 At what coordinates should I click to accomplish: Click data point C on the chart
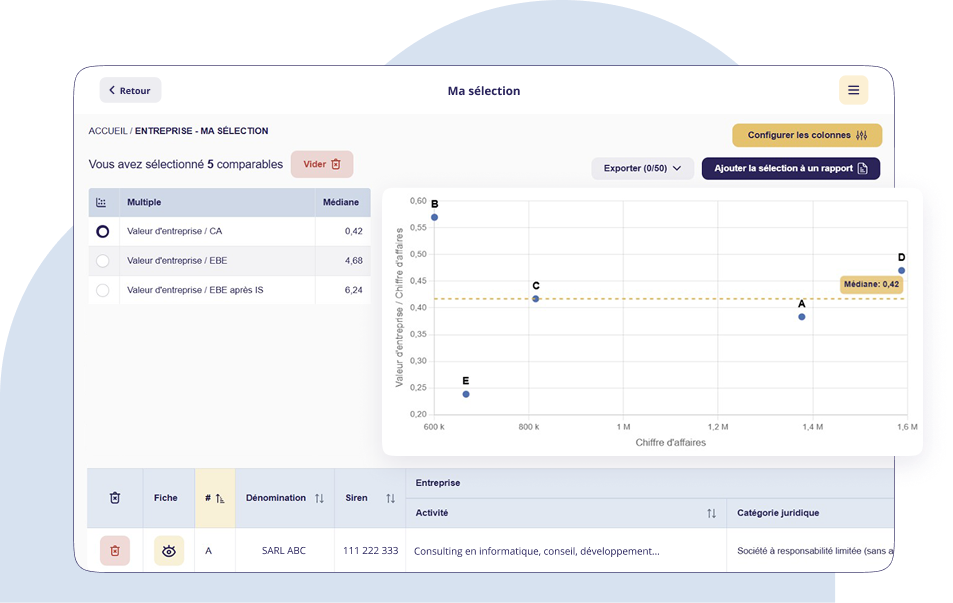(x=535, y=299)
